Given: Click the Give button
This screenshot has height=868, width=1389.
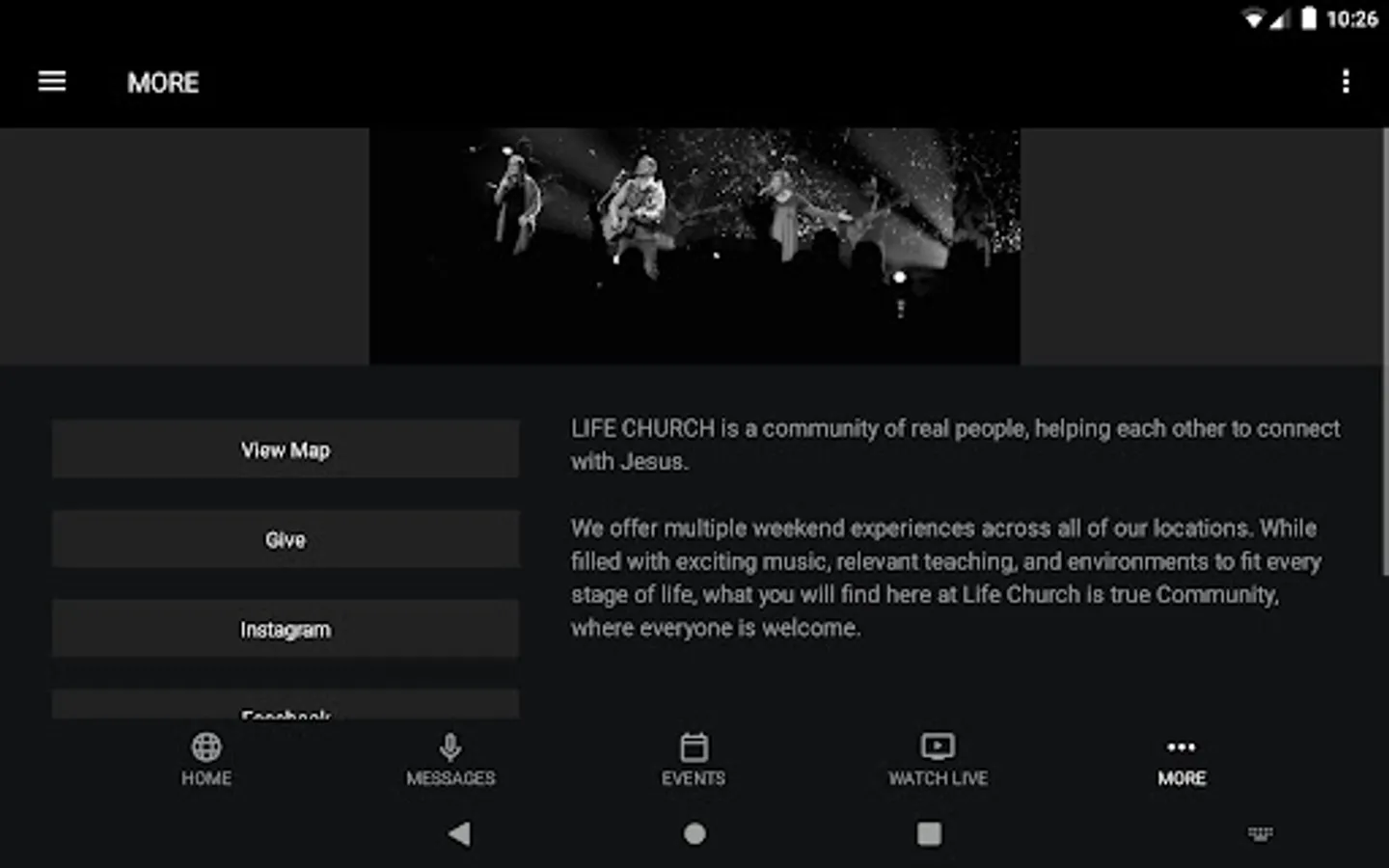Looking at the screenshot, I should click(x=286, y=539).
